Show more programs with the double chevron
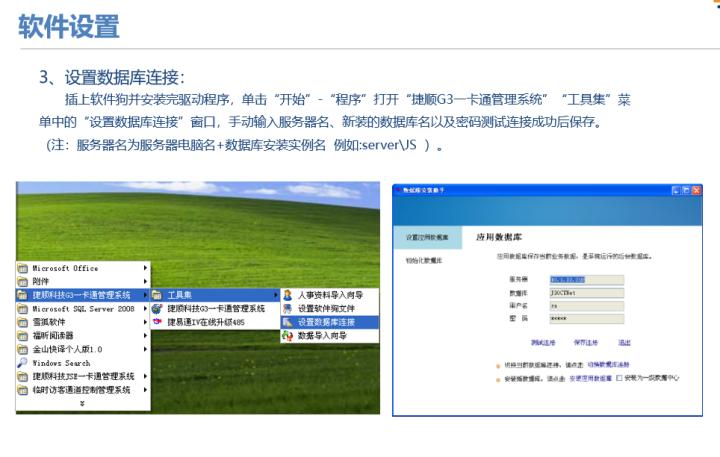 coord(82,404)
